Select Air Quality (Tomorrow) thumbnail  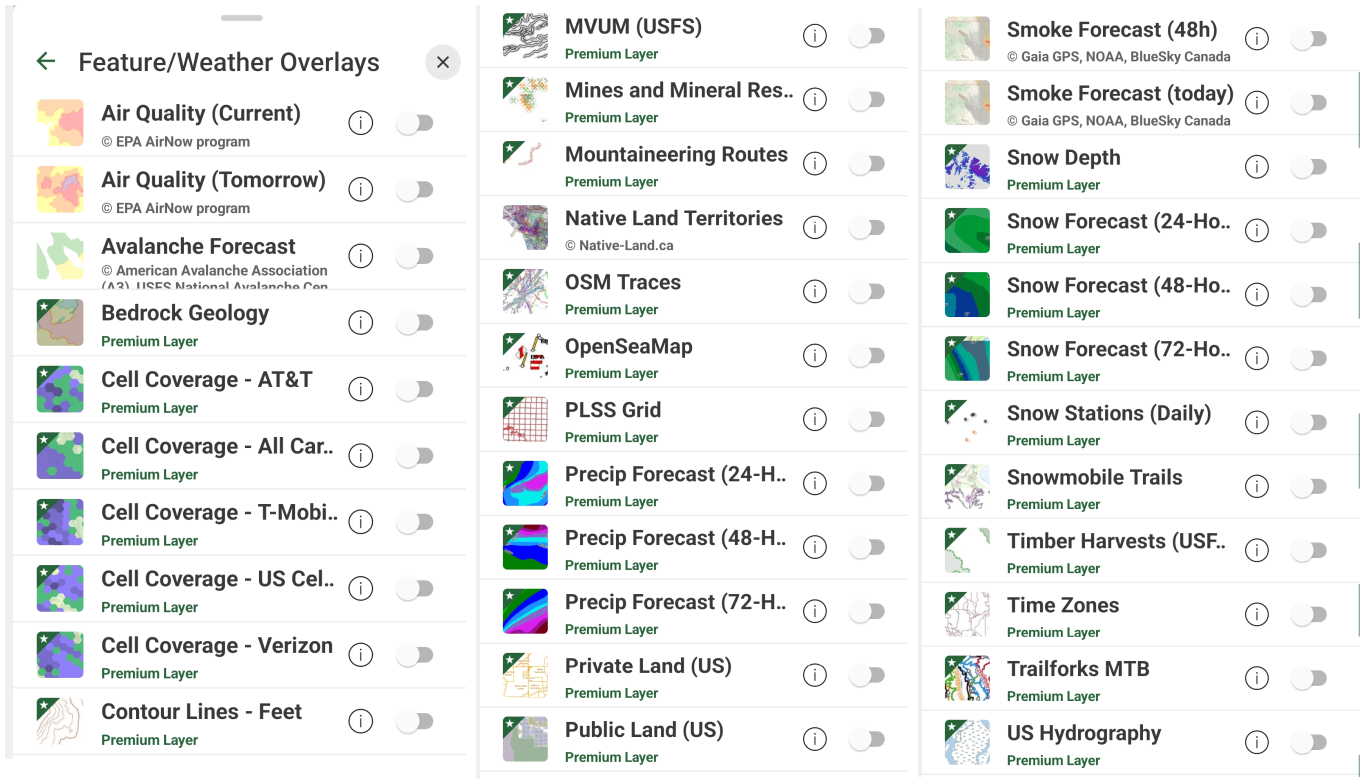coord(60,190)
